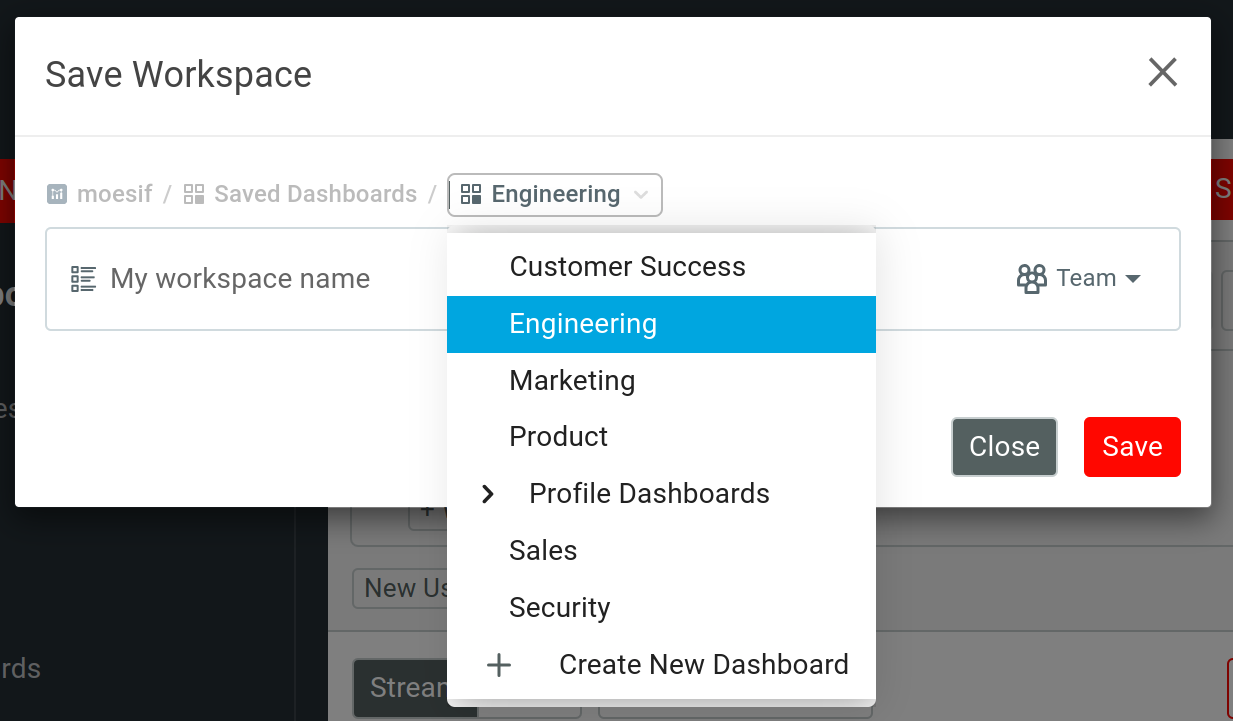Image resolution: width=1233 pixels, height=721 pixels.
Task: Choose Product from the dashboard list
Action: pyautogui.click(x=558, y=436)
